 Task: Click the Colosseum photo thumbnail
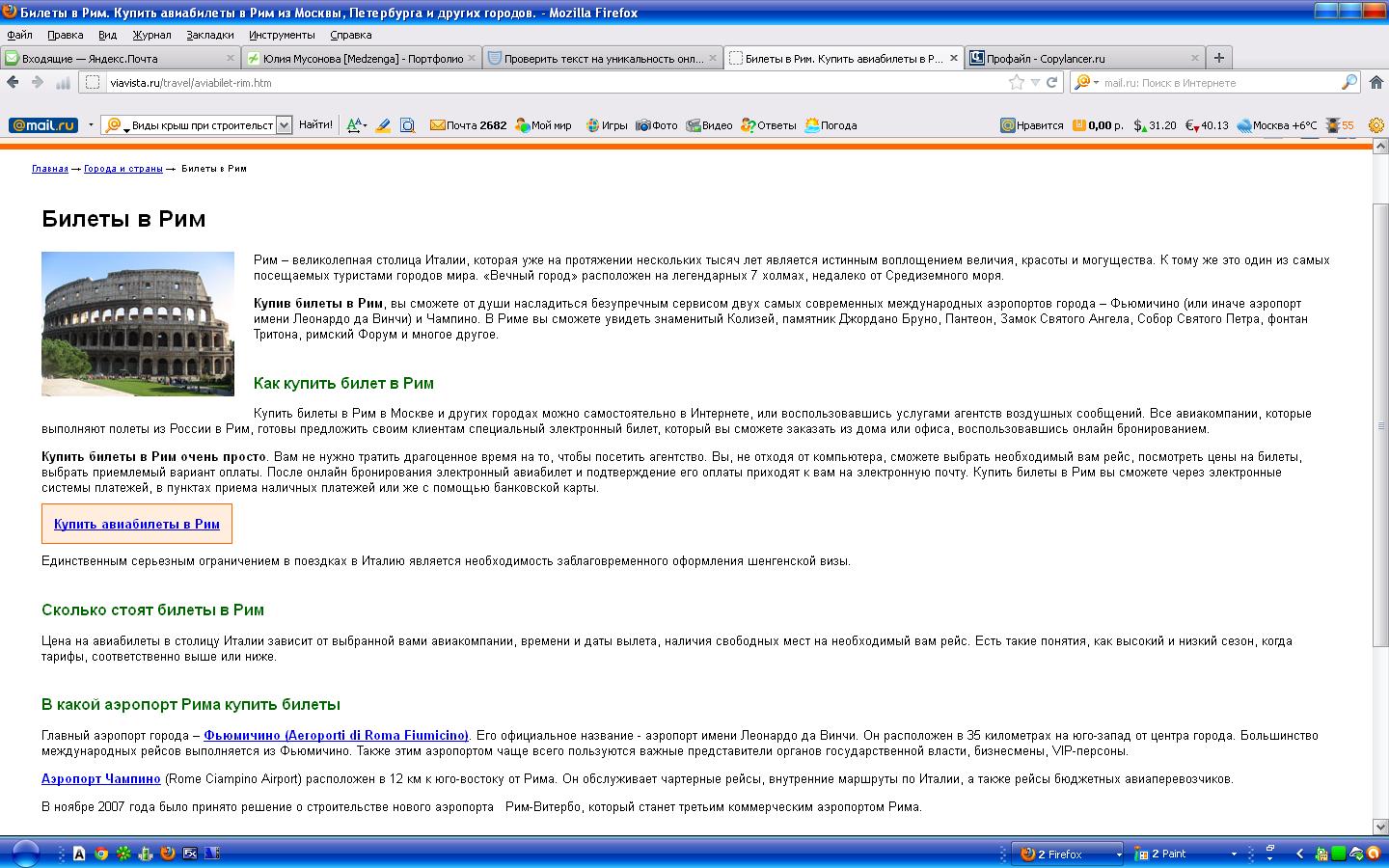(138, 324)
